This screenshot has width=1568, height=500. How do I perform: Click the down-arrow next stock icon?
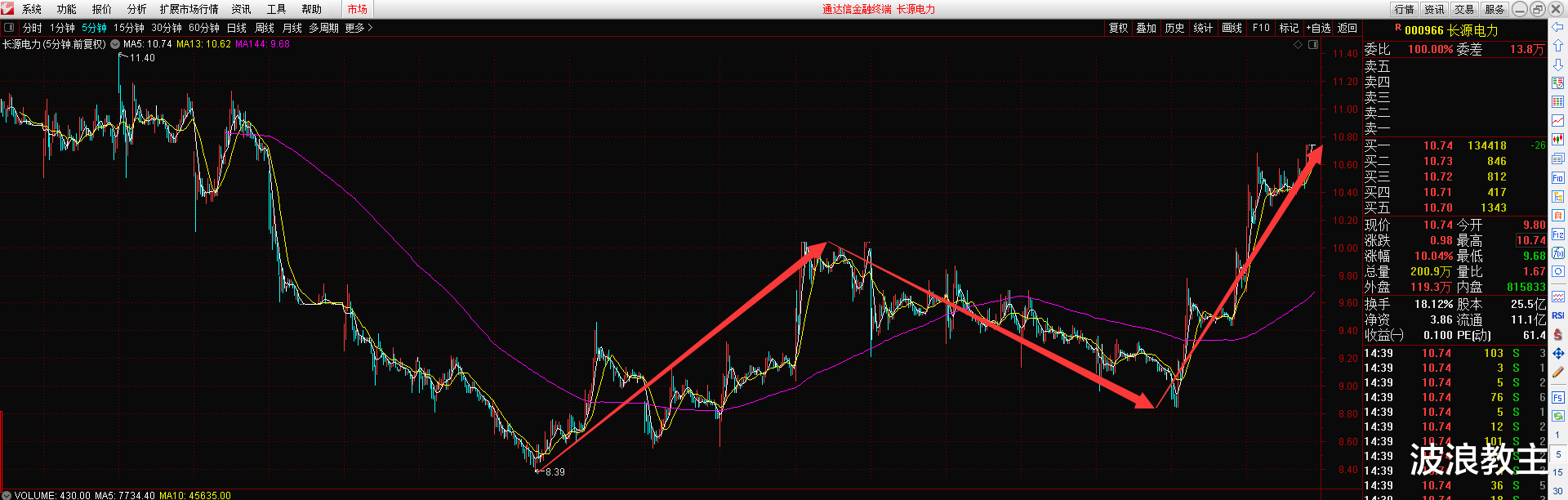pyautogui.click(x=1558, y=65)
